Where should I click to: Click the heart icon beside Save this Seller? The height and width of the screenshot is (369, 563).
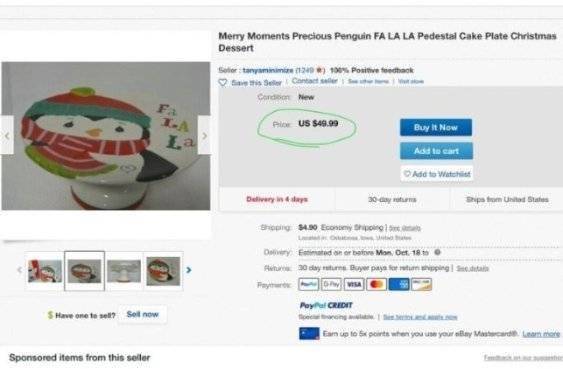(223, 83)
